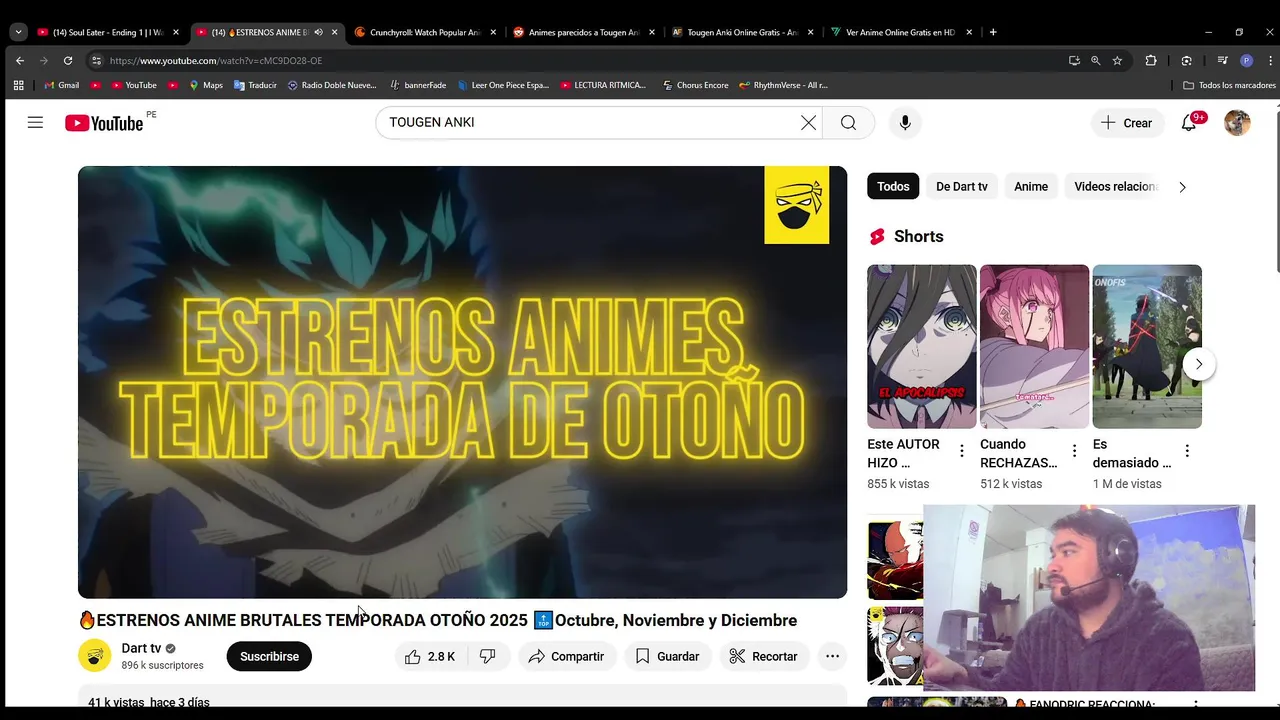Open 'Cuando RECHAZAS' short thumbnail
Screen dimensions: 1280x720
pyautogui.click(x=1034, y=346)
